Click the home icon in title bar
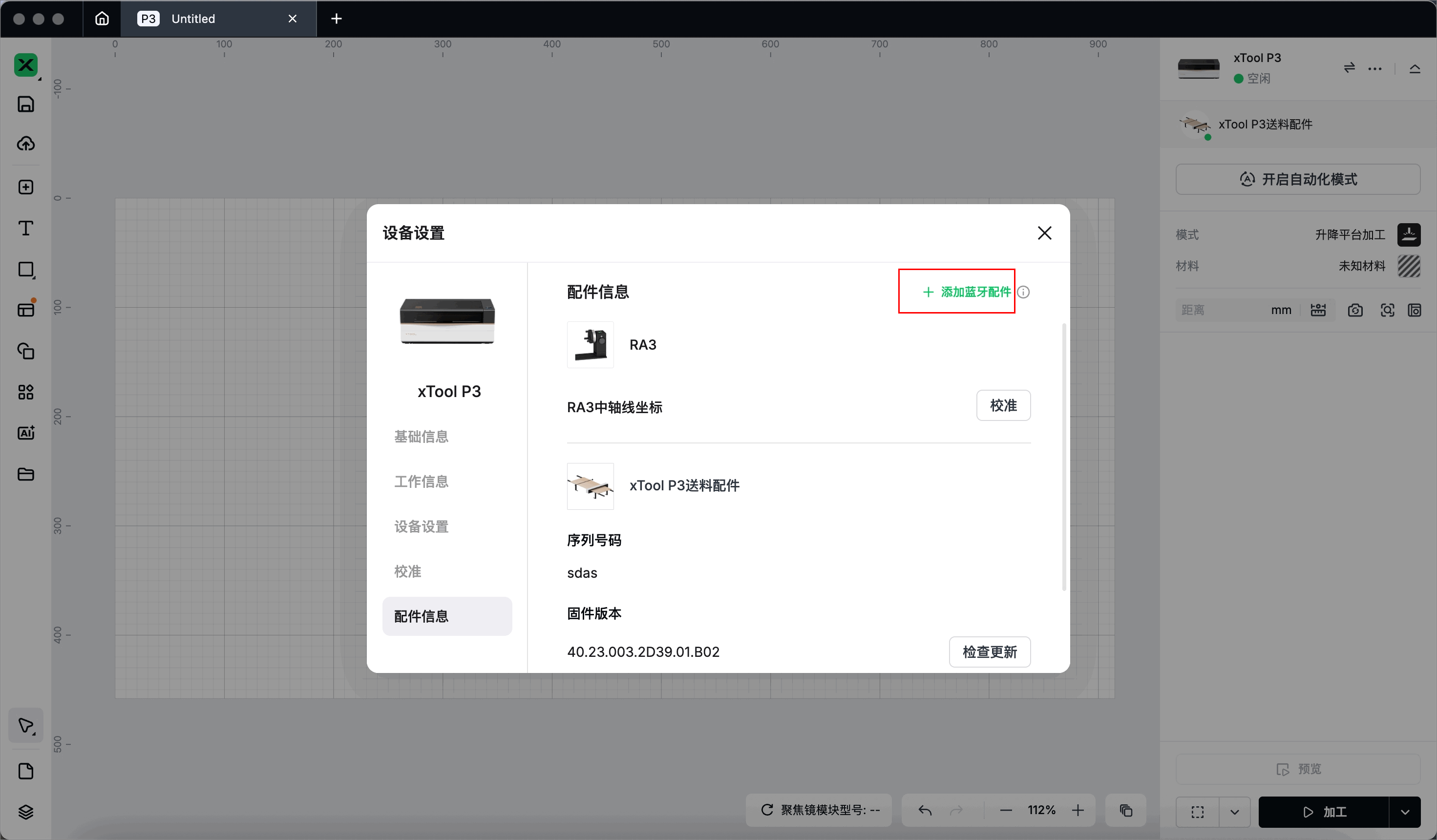This screenshot has height=840, width=1437. tap(102, 19)
